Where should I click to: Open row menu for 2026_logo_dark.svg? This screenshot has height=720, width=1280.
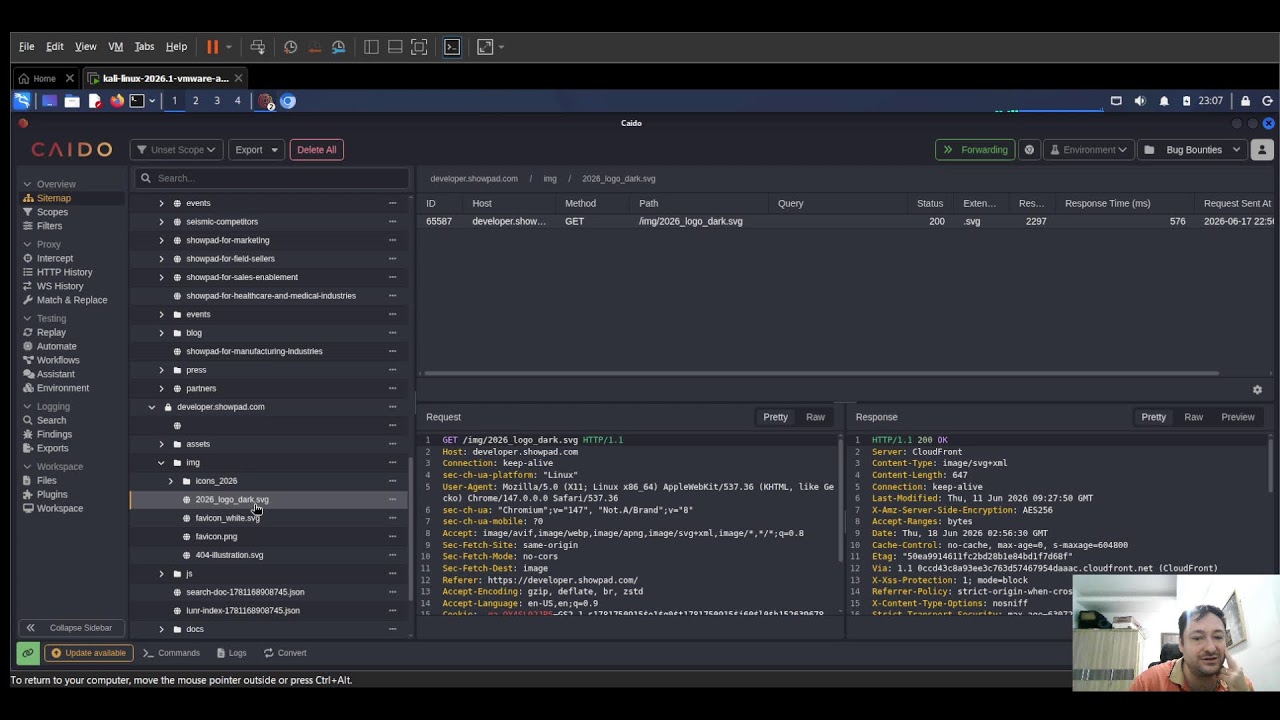(x=392, y=499)
